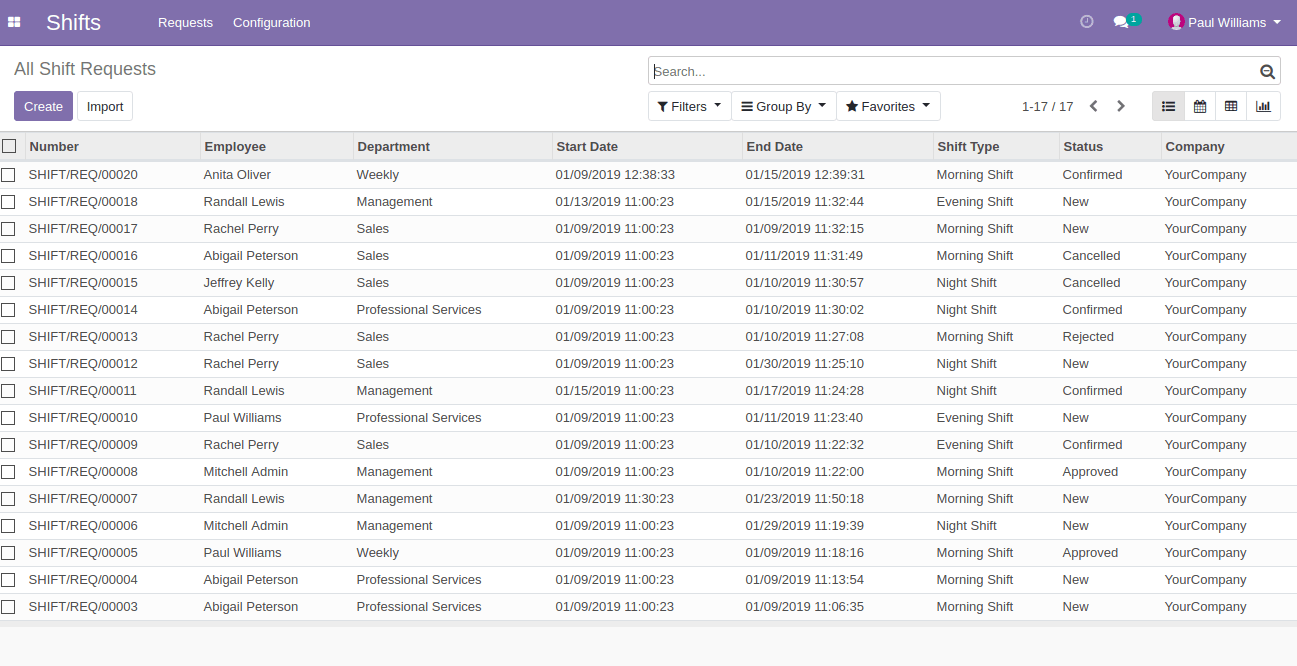The width and height of the screenshot is (1297, 666).
Task: Click start date 01/09/2019 12:38:33
Action: coord(615,175)
